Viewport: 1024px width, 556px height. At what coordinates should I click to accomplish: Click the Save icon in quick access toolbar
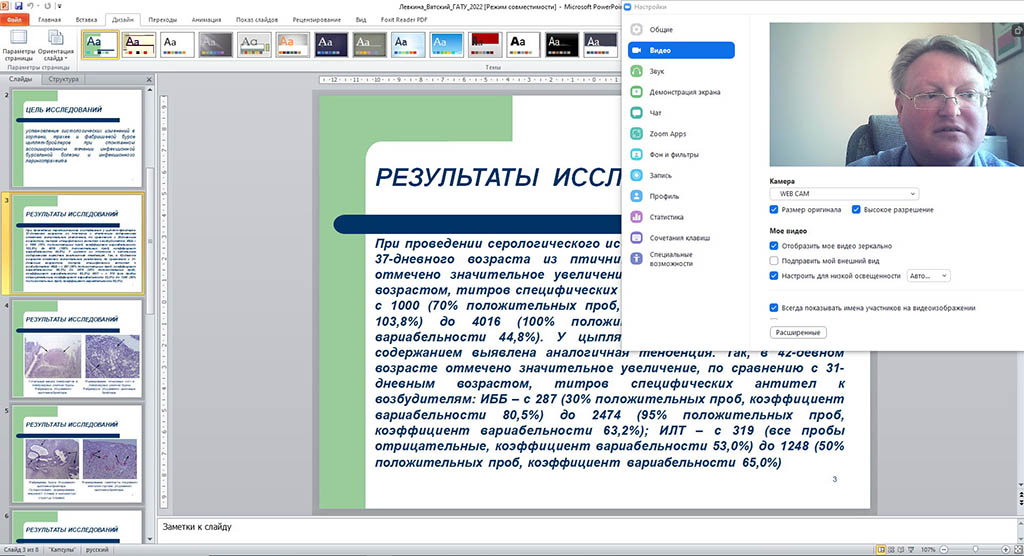point(18,6)
